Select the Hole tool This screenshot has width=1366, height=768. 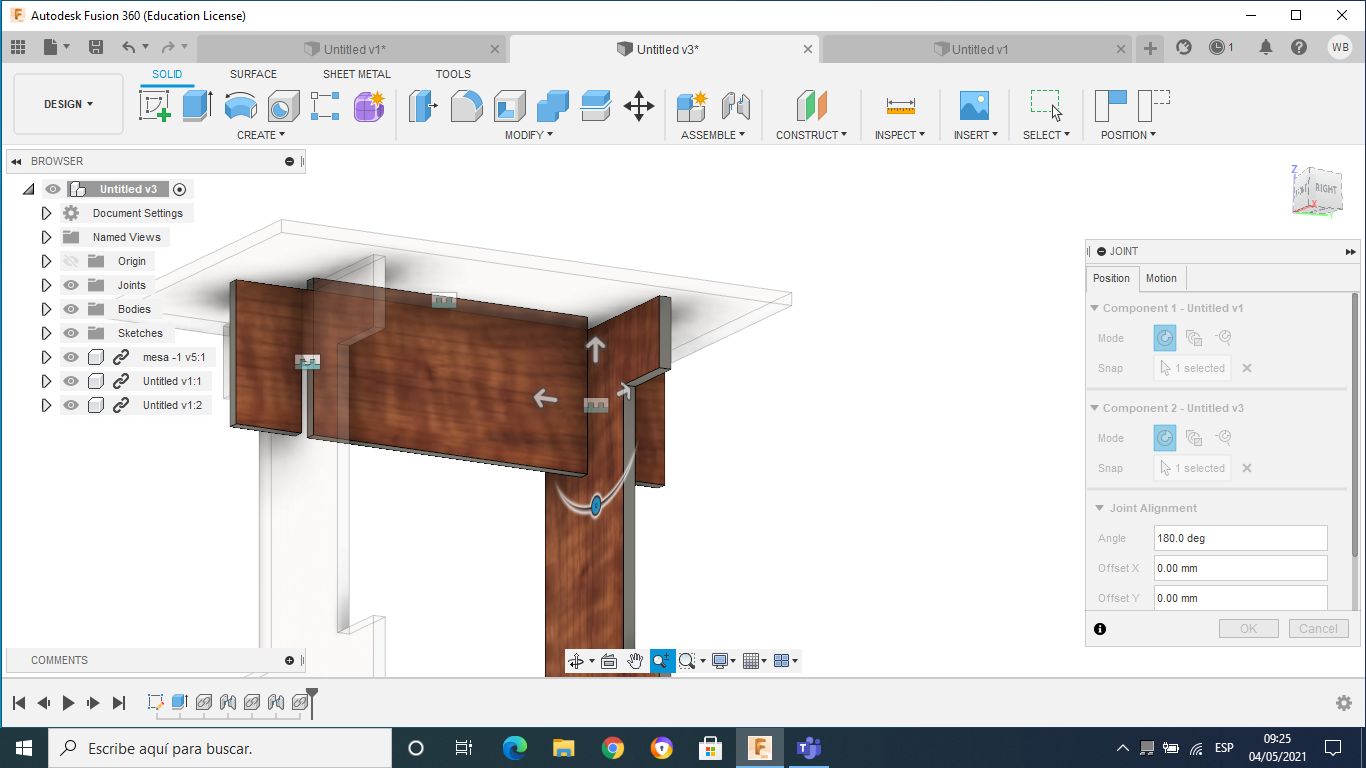283,105
